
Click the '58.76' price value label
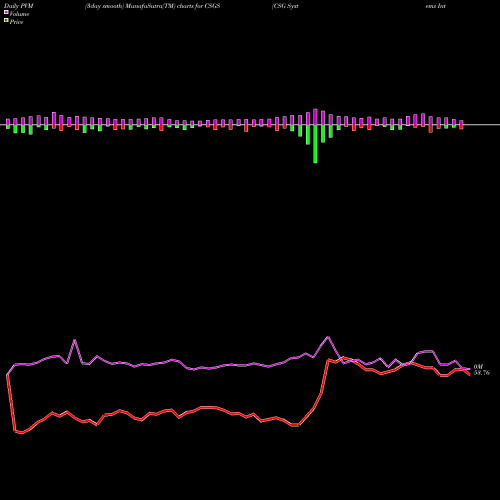pyautogui.click(x=482, y=373)
